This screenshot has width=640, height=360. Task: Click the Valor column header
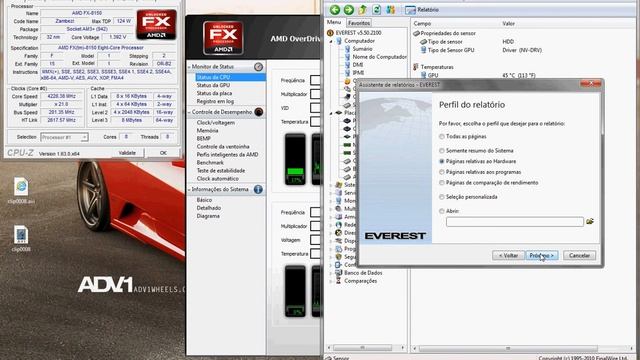click(x=508, y=24)
